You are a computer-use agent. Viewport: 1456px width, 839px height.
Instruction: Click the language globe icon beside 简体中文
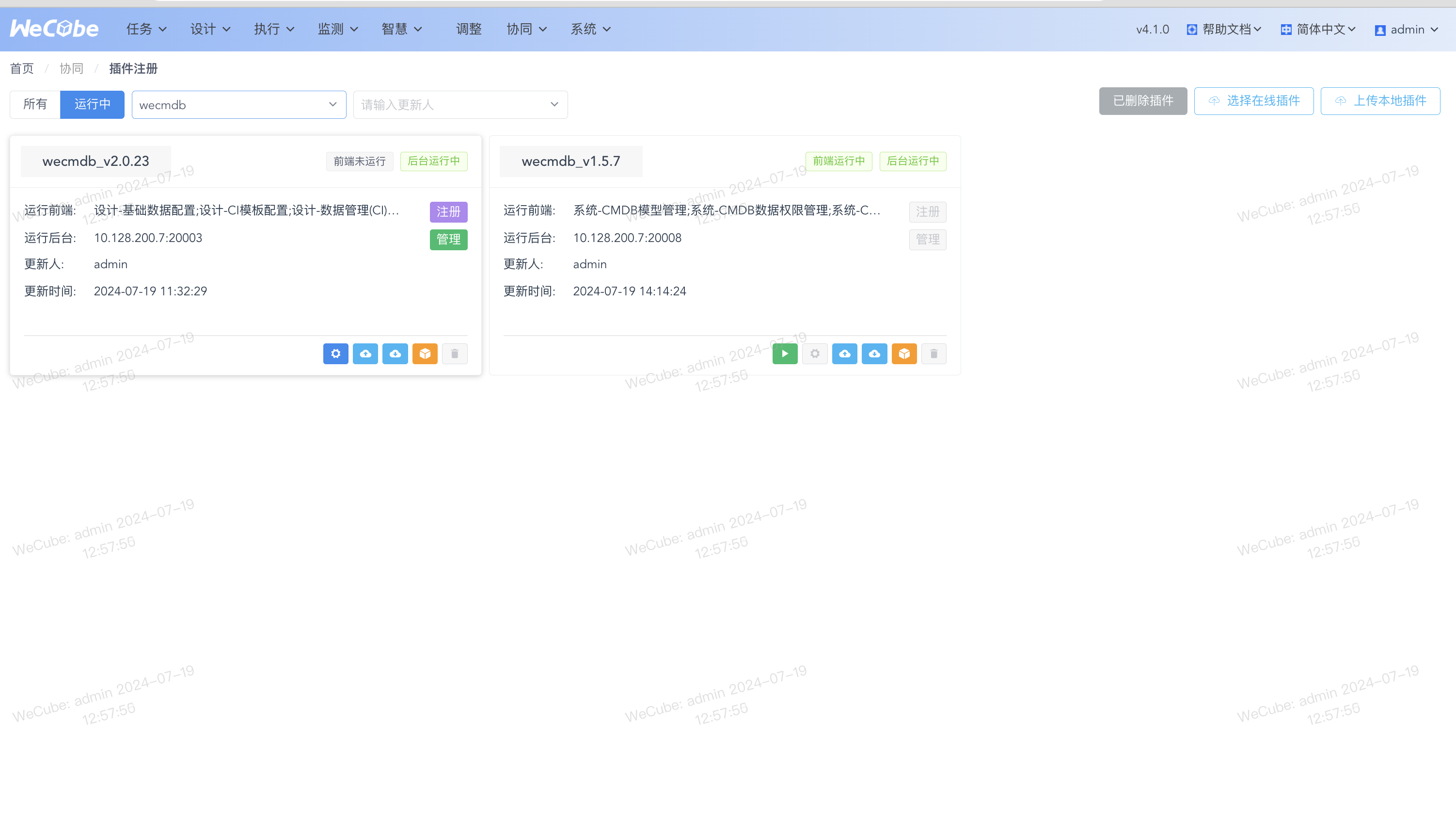[x=1286, y=30]
